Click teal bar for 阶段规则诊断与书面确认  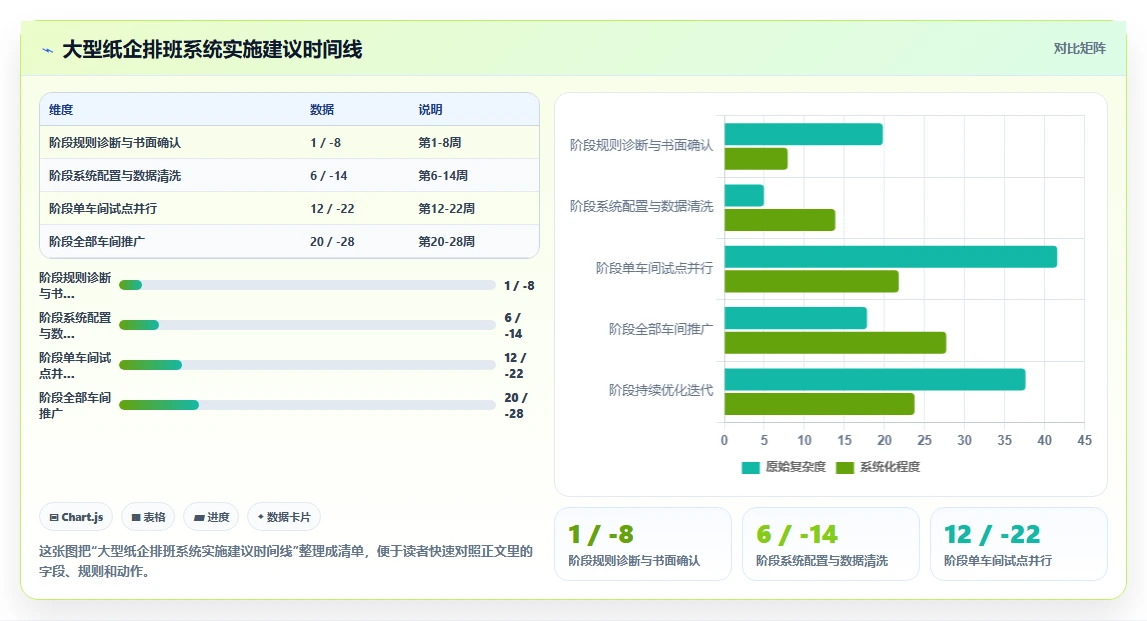coord(803,135)
